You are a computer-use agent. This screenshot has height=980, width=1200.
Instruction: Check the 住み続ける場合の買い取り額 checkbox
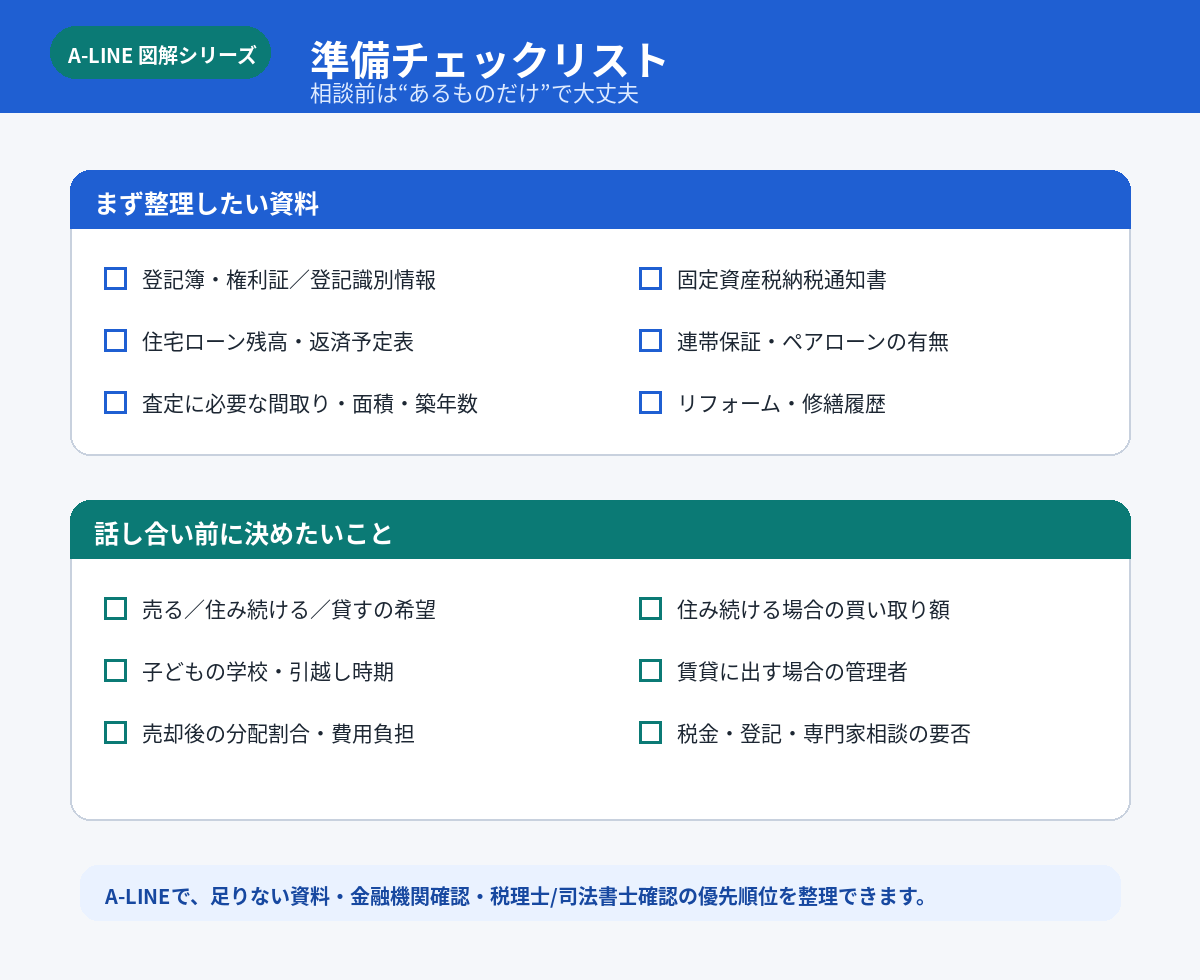tap(651, 609)
